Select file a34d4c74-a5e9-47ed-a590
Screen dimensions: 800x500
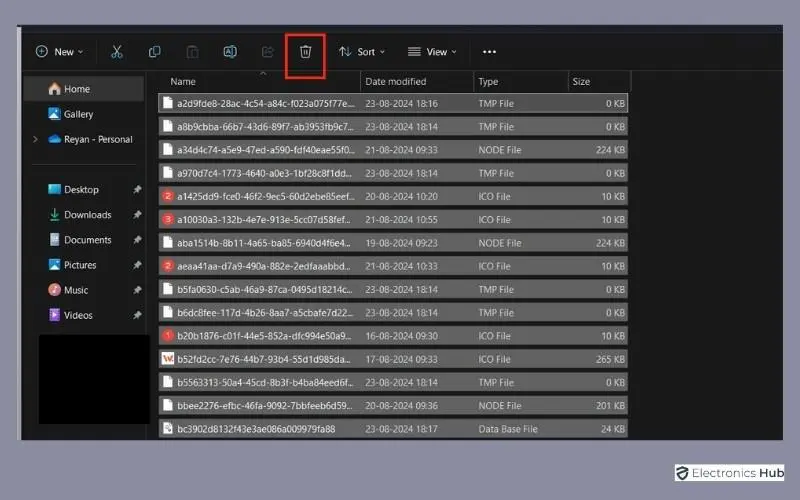393,149
